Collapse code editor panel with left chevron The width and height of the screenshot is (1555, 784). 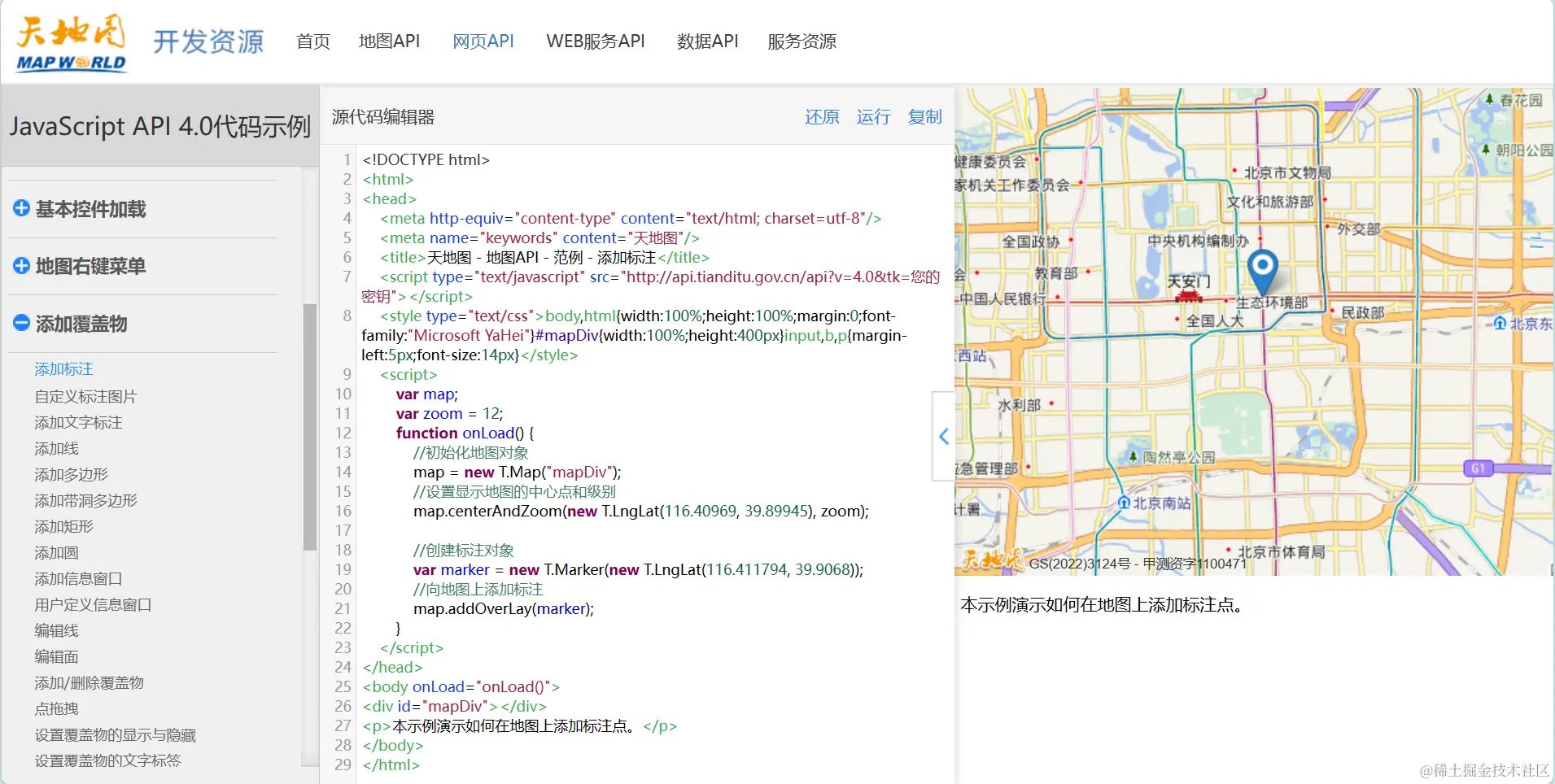pos(943,436)
